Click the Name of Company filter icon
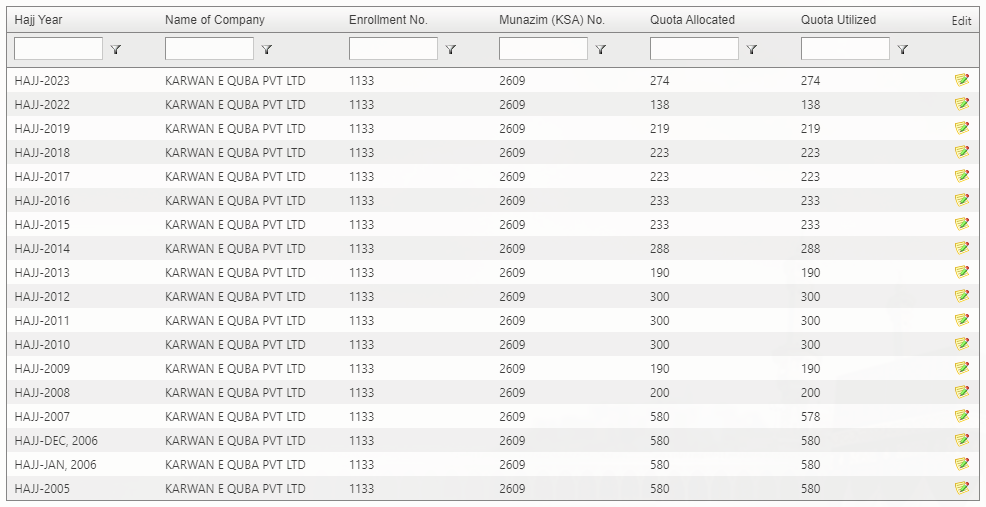The image size is (986, 507). pyautogui.click(x=267, y=49)
